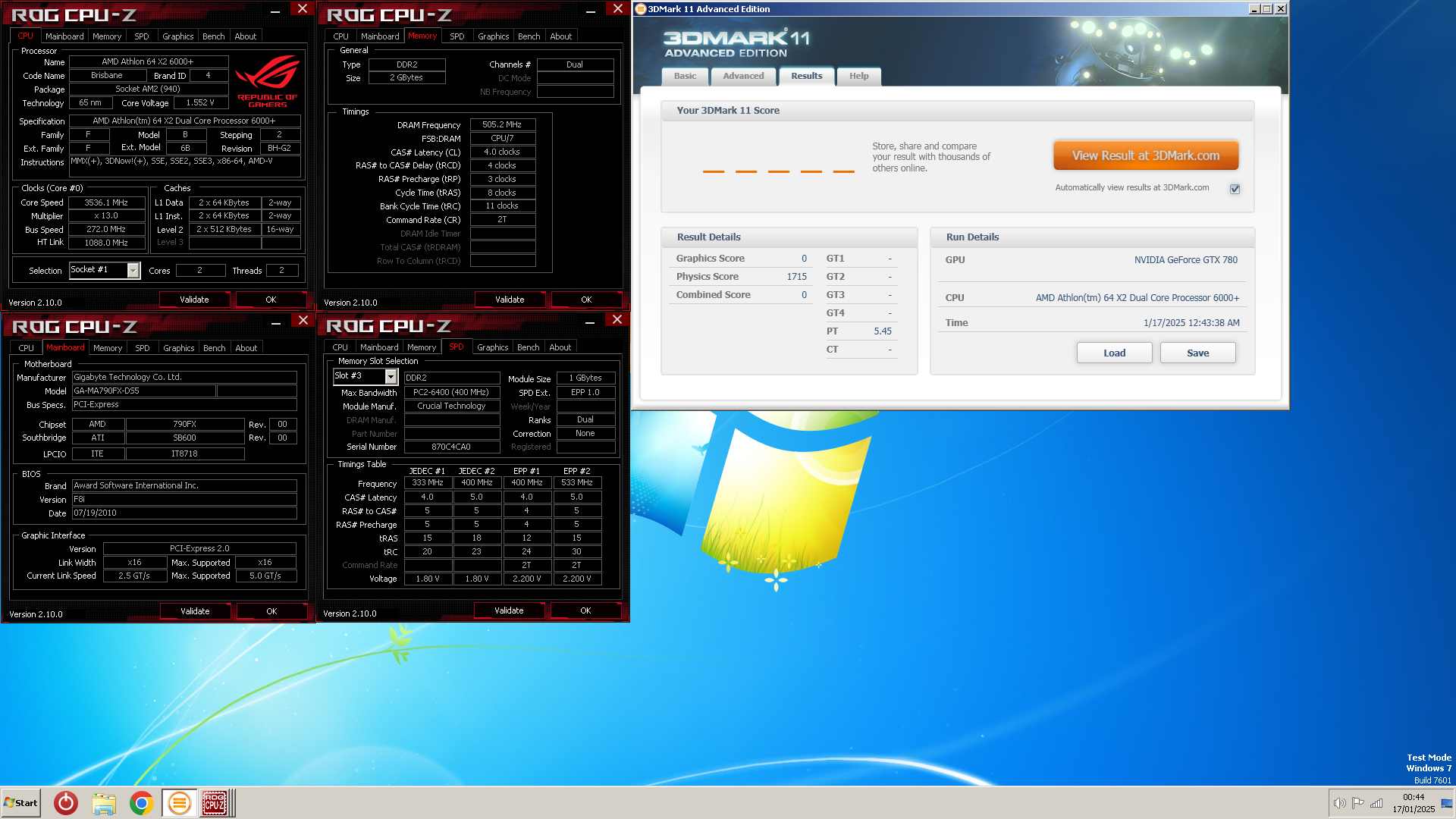Open the red power icon in taskbar
The height and width of the screenshot is (819, 1456).
pyautogui.click(x=66, y=802)
